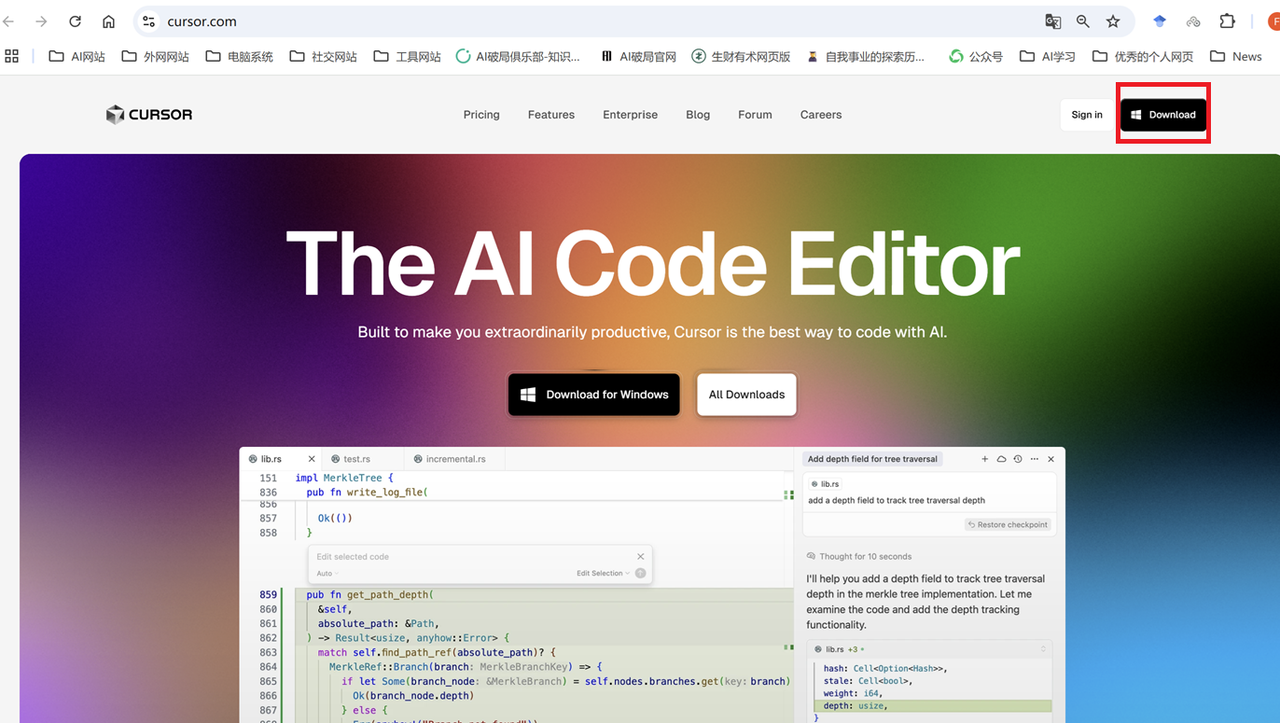Viewport: 1280px width, 723px height.
Task: Close the Edit selected code popup
Action: point(641,556)
